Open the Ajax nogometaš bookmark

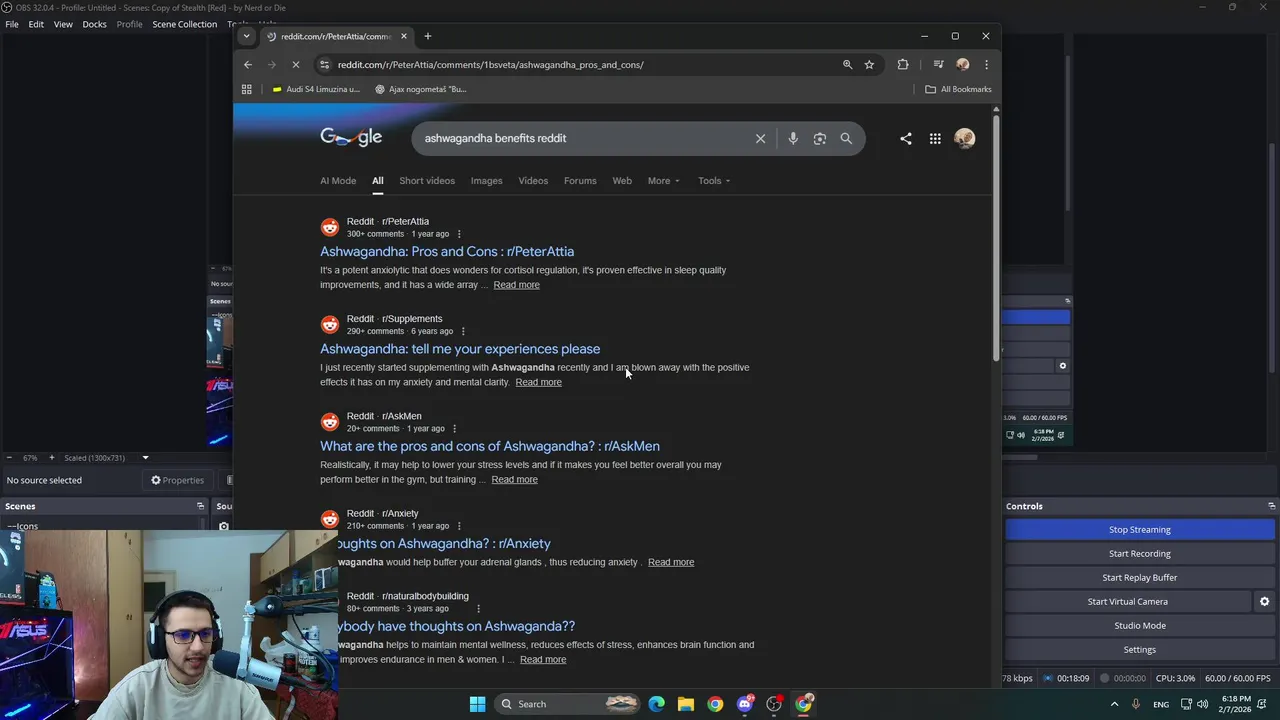pyautogui.click(x=420, y=89)
